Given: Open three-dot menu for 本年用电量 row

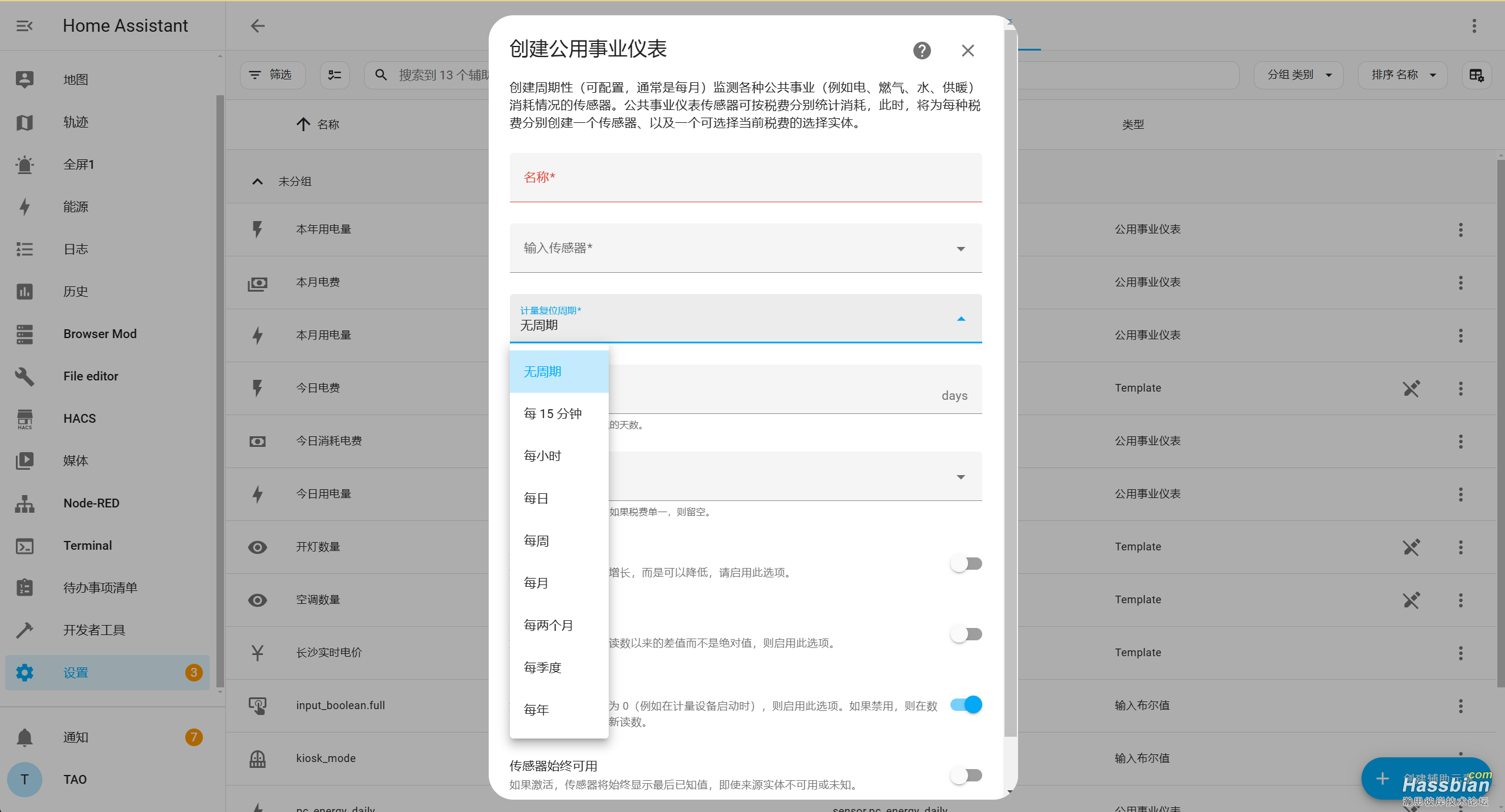Looking at the screenshot, I should pyautogui.click(x=1460, y=229).
